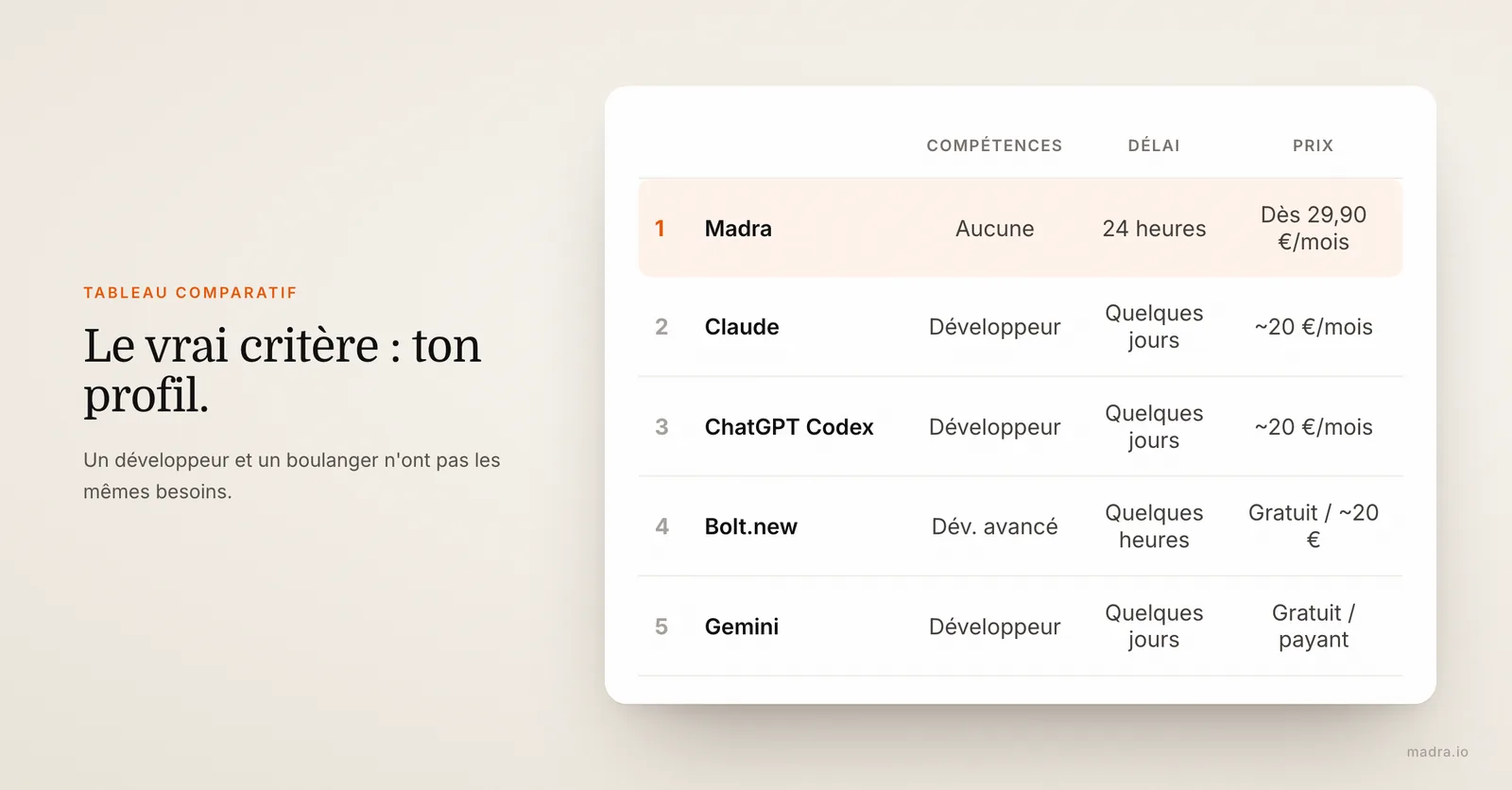Click rank number 3 beside ChatGPT Codex
Screen dimensions: 1512x790
coord(661,427)
